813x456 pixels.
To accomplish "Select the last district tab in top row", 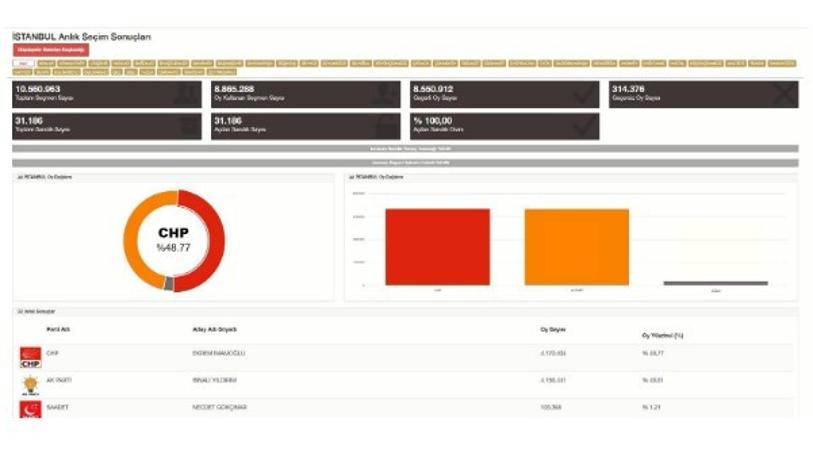I will [x=787, y=63].
